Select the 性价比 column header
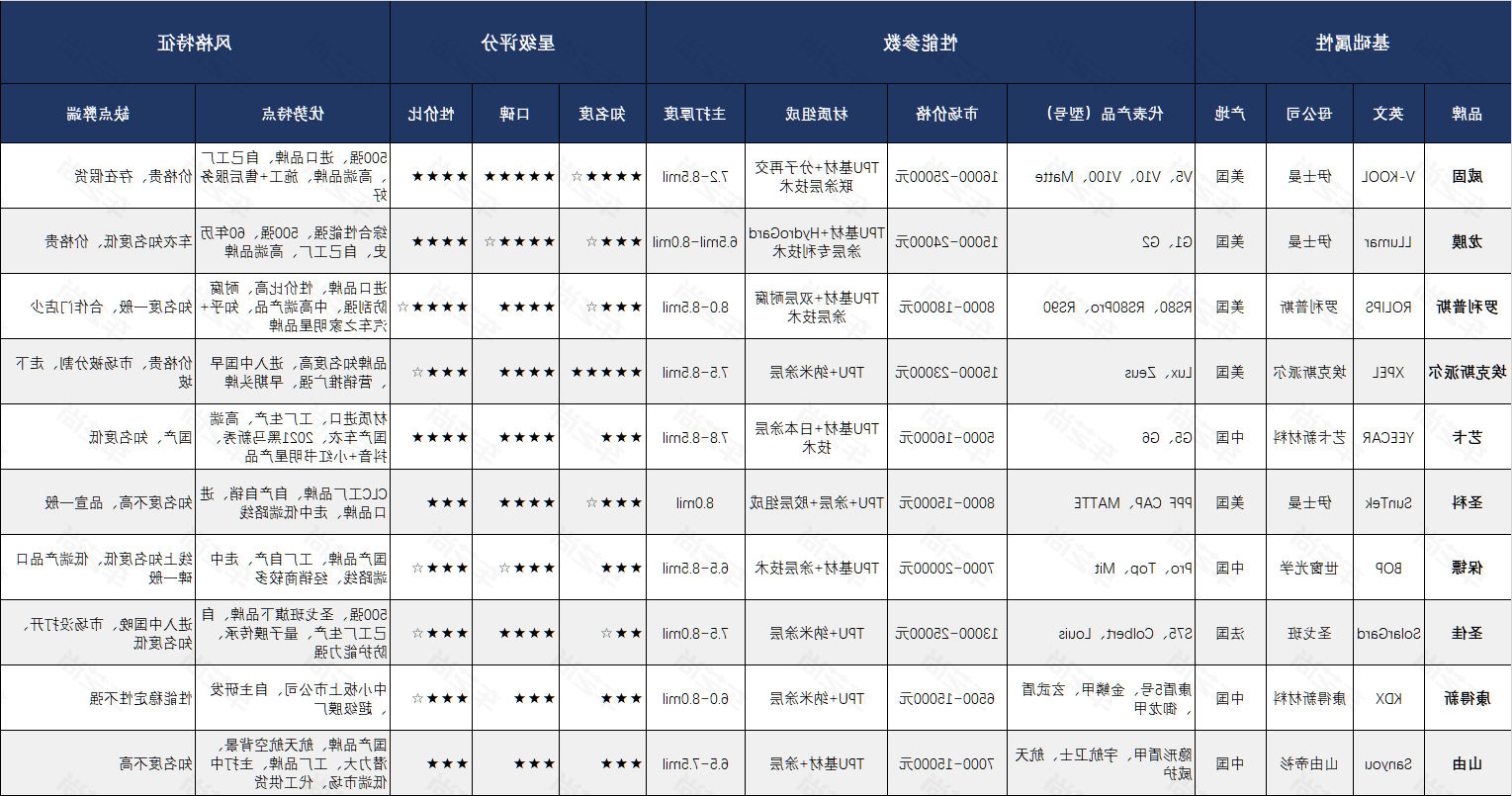The width and height of the screenshot is (1512, 796). point(431,114)
